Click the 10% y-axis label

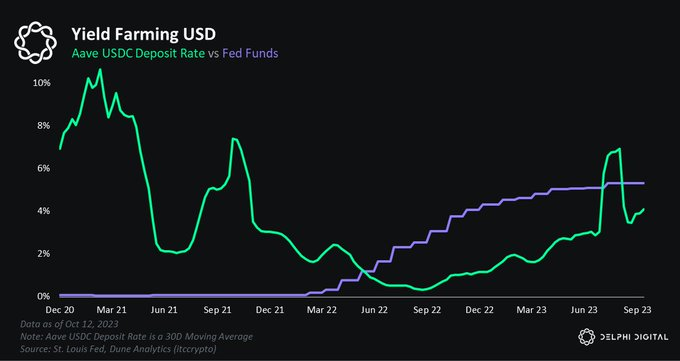coord(42,83)
